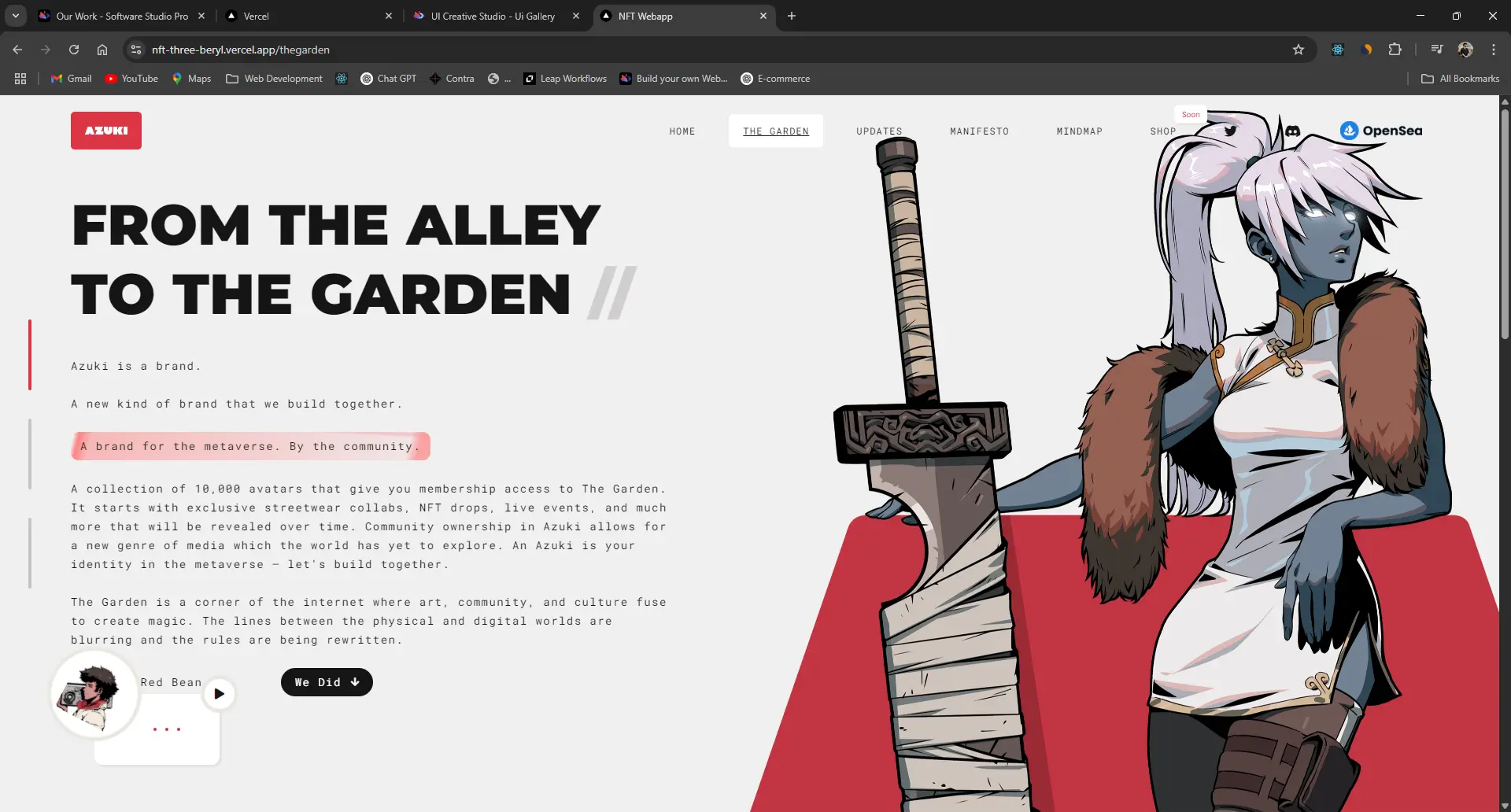Click the React DevTools extension icon
The width and height of the screenshot is (1511, 812).
(1338, 50)
